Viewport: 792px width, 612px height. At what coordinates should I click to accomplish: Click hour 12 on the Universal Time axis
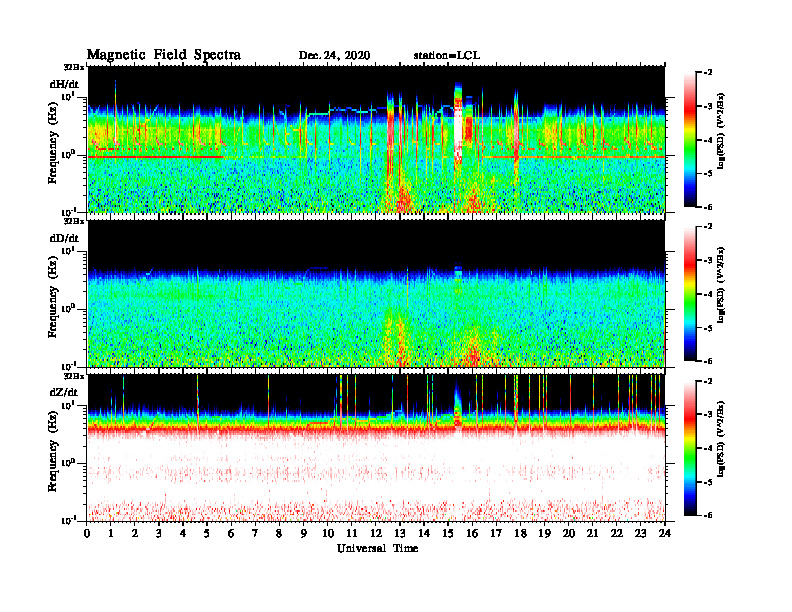[376, 534]
